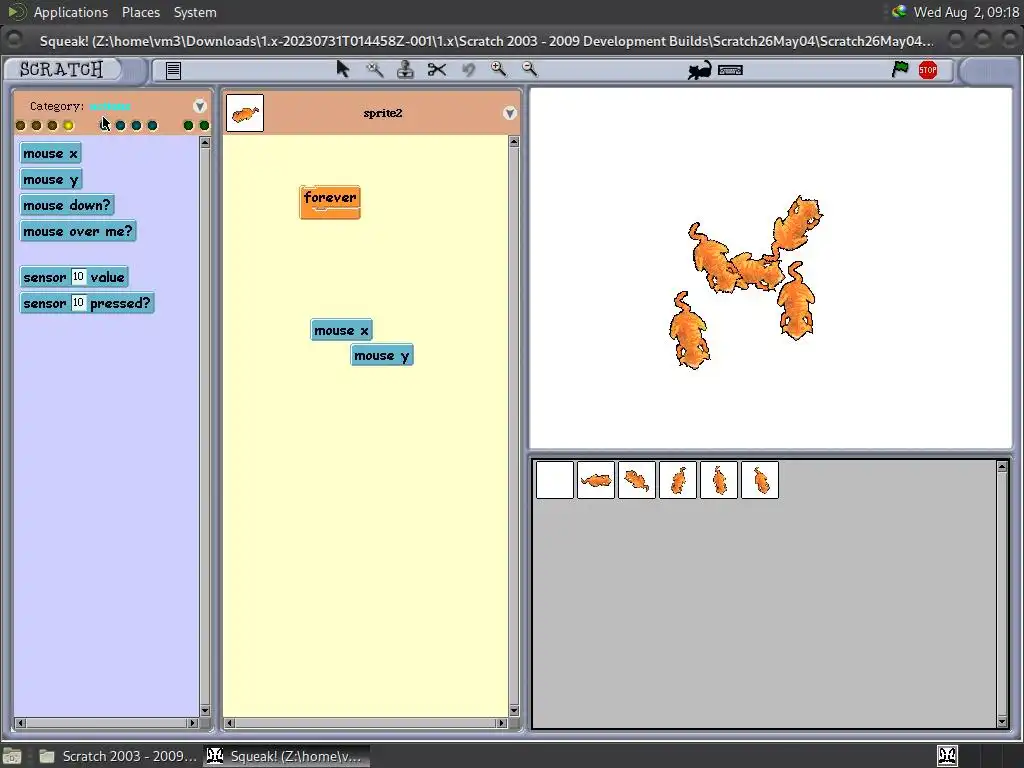Select the zoom out magnifier tool

pyautogui.click(x=530, y=69)
